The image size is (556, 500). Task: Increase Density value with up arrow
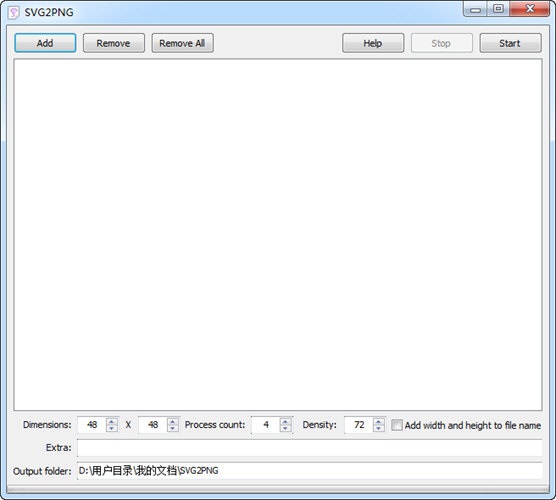[379, 421]
